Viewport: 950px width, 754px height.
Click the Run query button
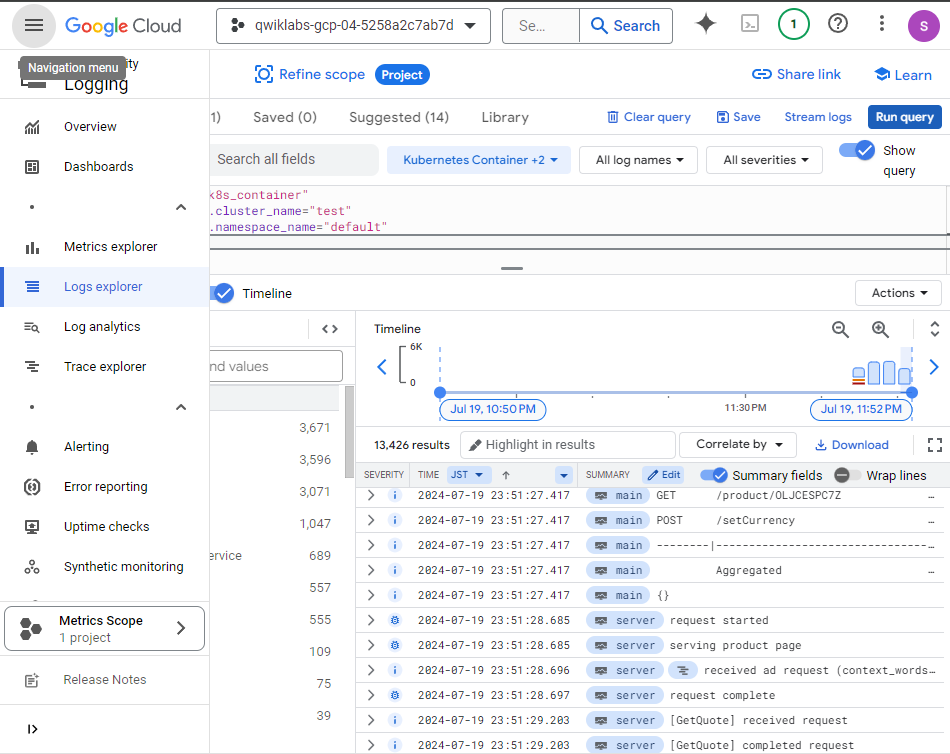[904, 117]
